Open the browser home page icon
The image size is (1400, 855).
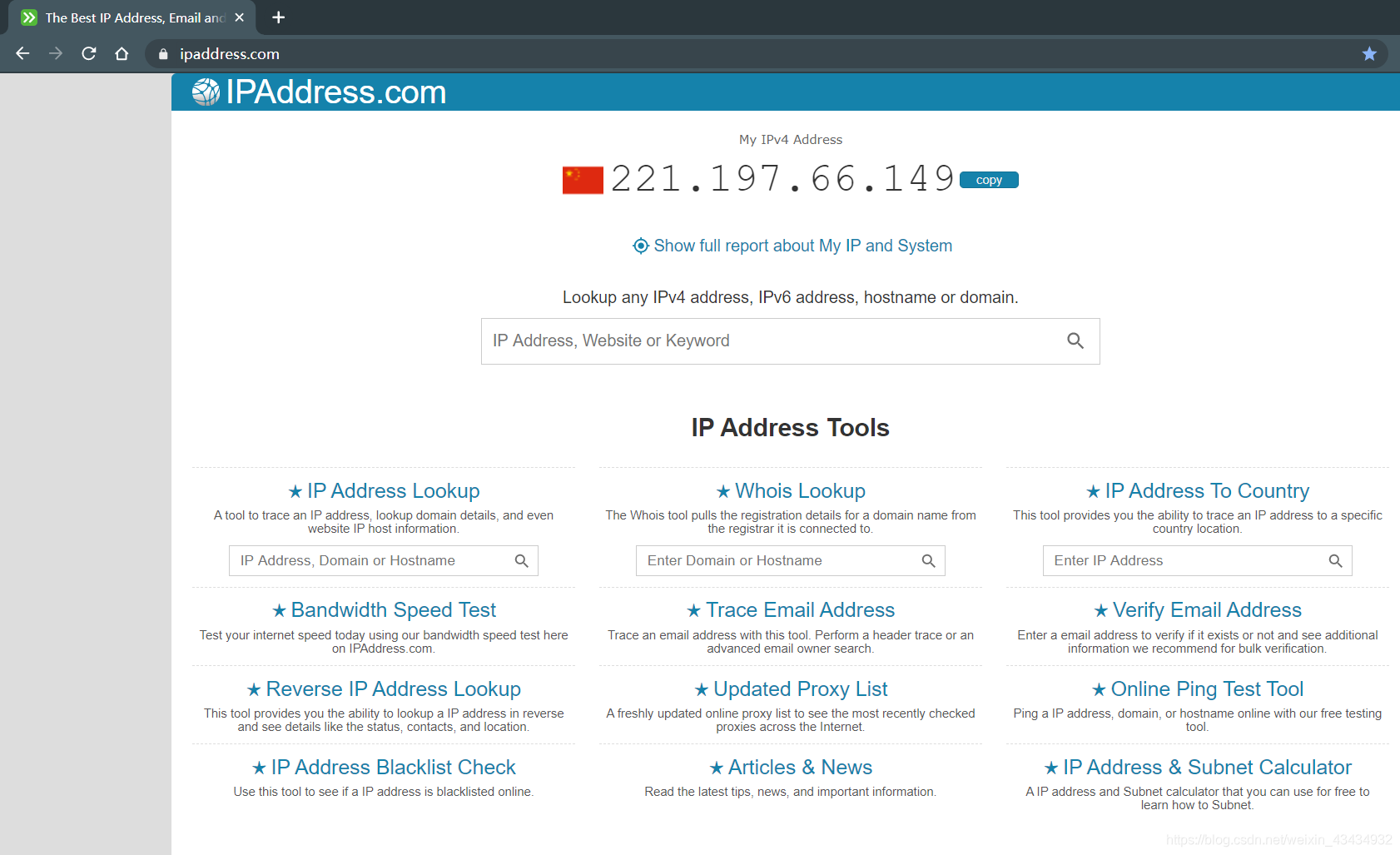coord(122,53)
